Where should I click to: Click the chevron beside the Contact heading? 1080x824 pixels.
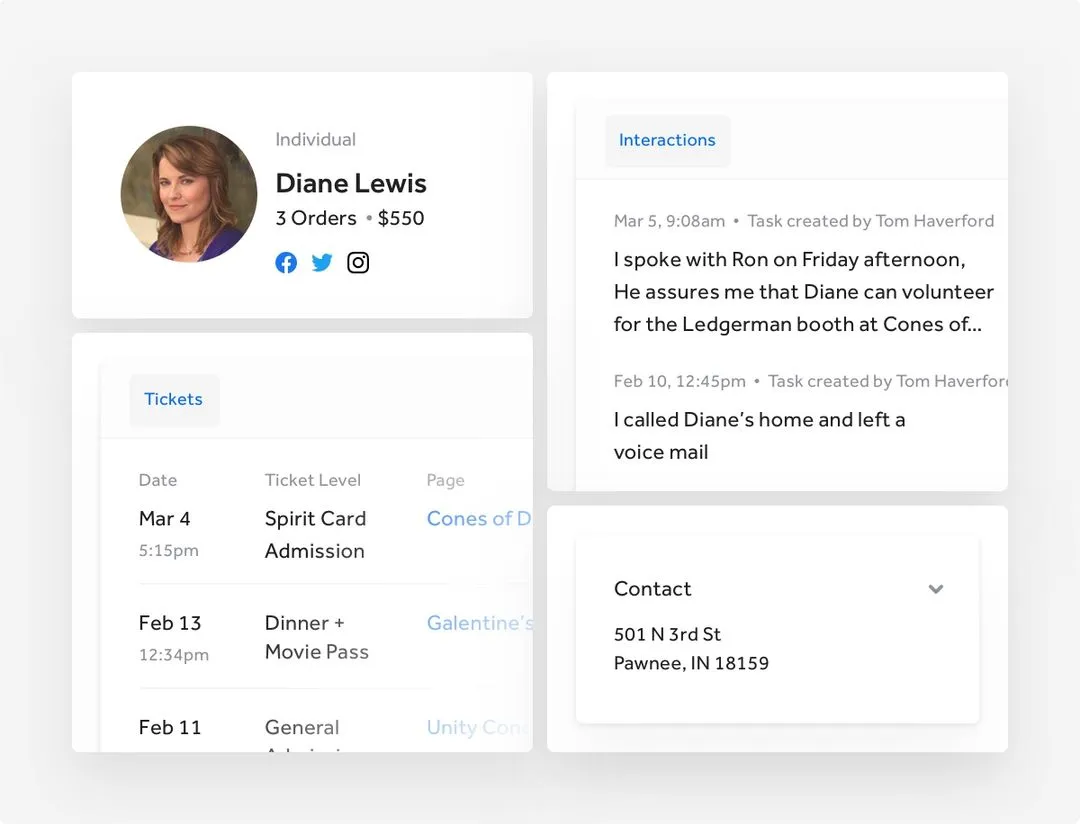pyautogui.click(x=936, y=590)
